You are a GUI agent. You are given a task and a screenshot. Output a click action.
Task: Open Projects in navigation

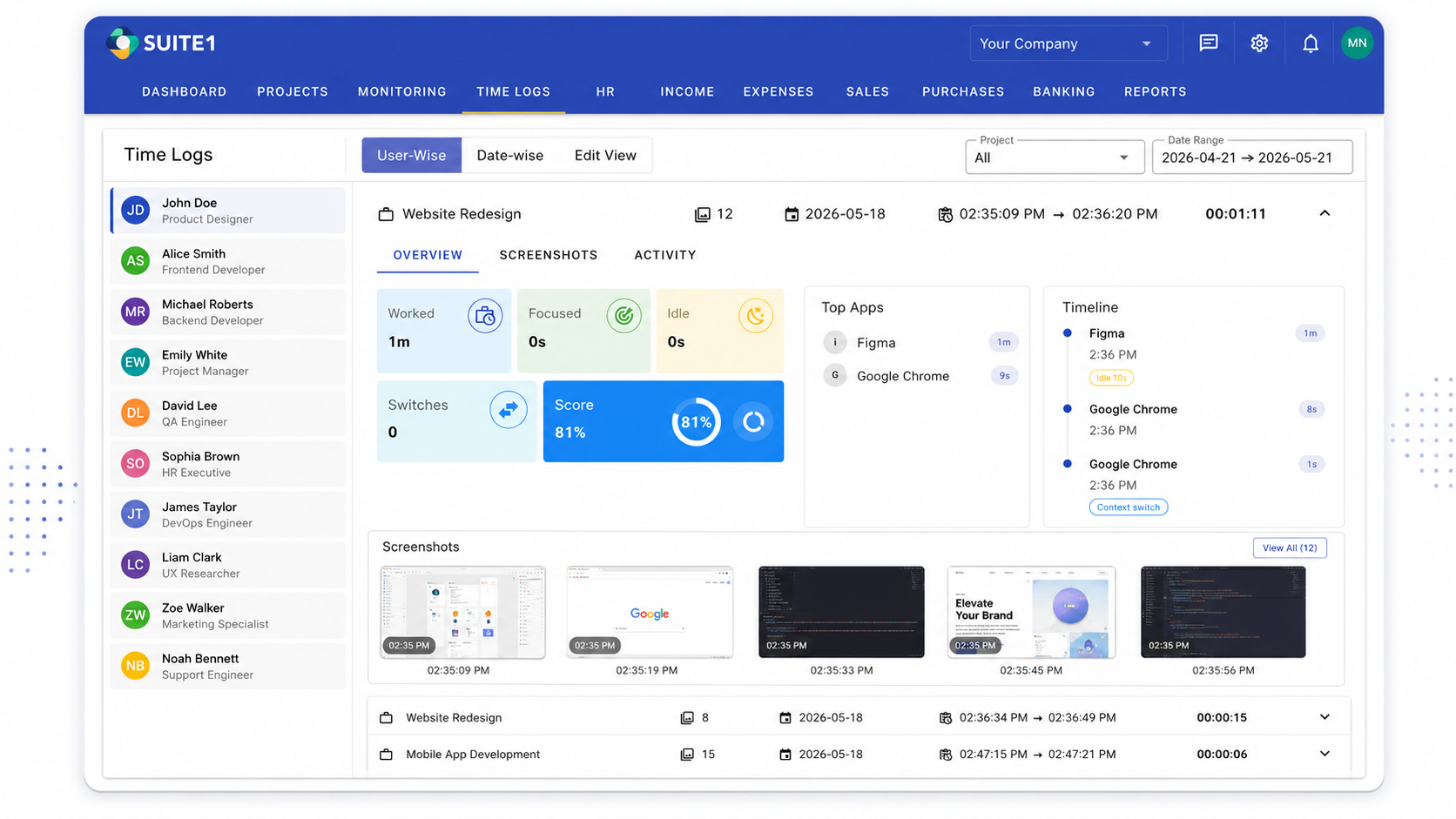tap(293, 91)
